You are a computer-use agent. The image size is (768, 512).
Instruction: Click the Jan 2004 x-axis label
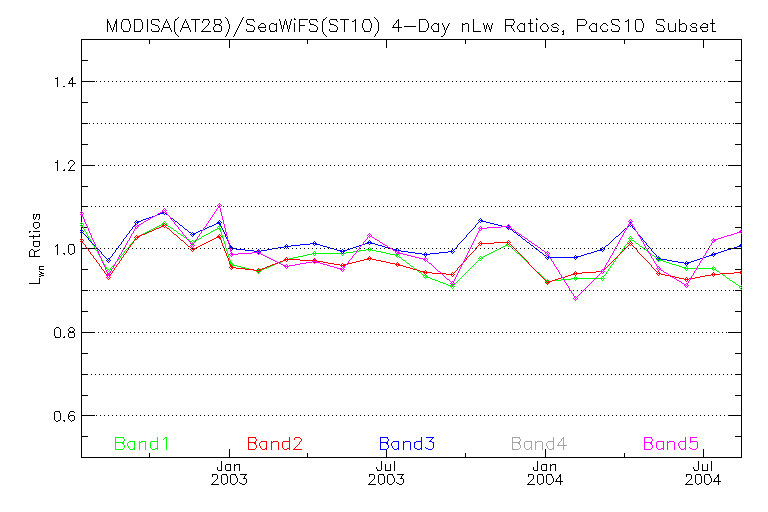click(545, 473)
